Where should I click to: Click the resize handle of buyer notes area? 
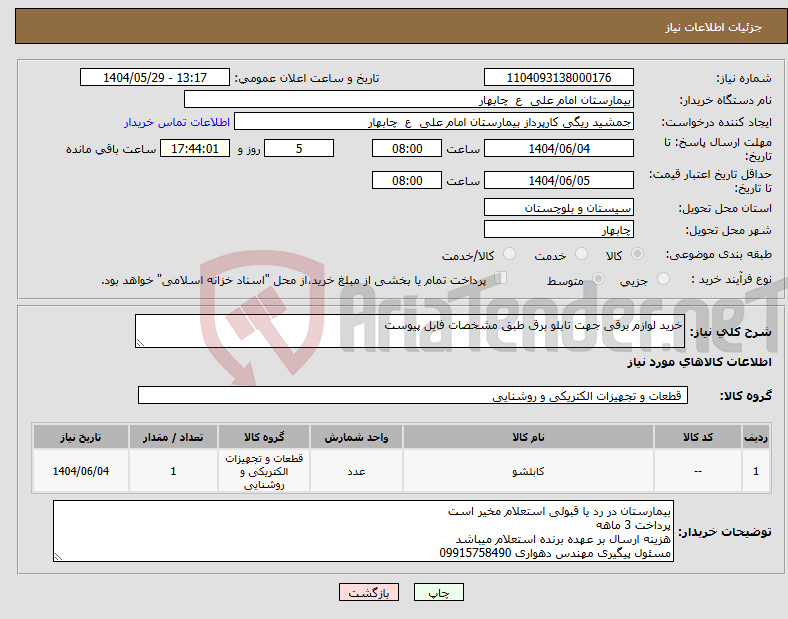pos(58,557)
